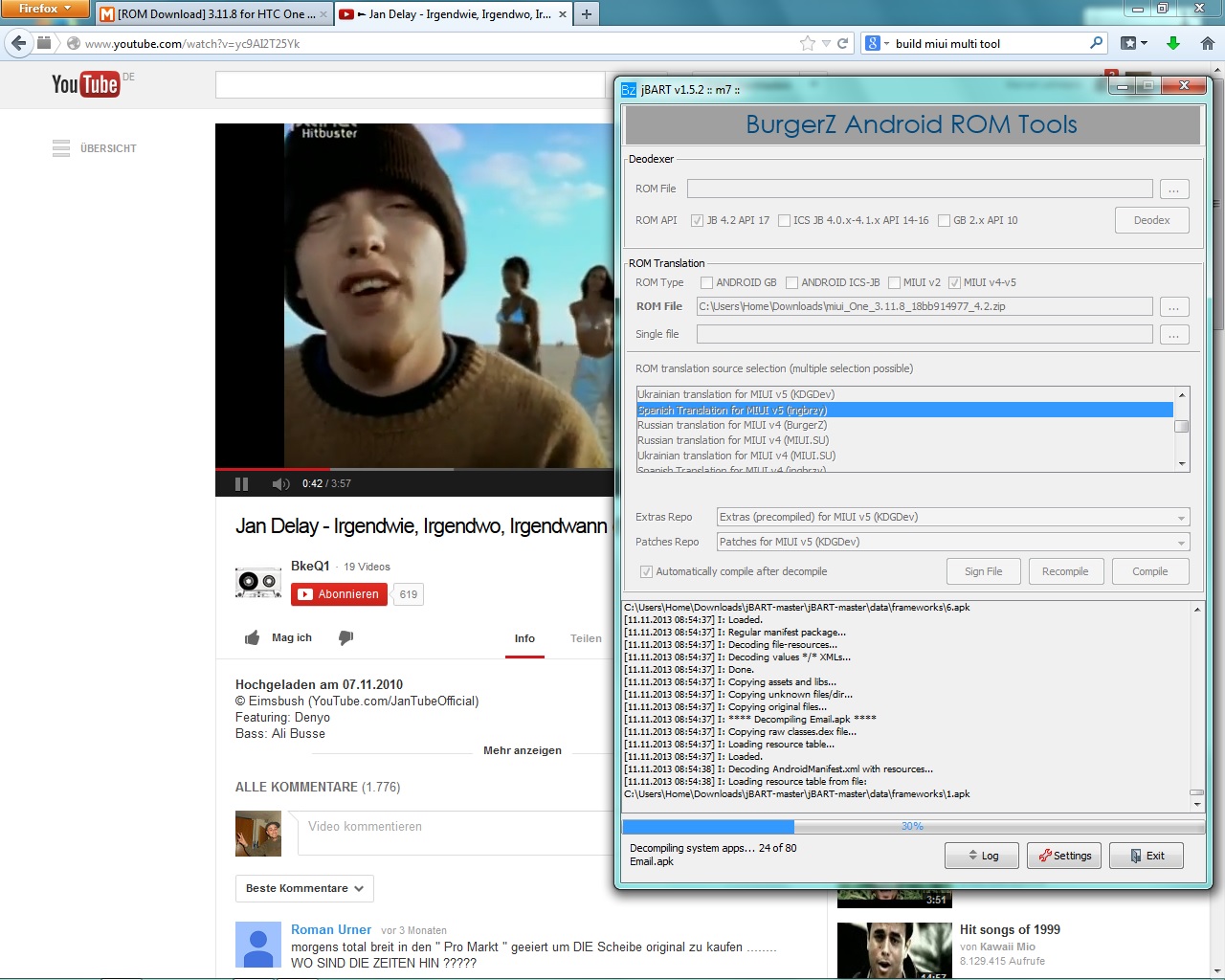Browse for ROM Translation ROM File
This screenshot has height=980, width=1225.
[x=1174, y=307]
